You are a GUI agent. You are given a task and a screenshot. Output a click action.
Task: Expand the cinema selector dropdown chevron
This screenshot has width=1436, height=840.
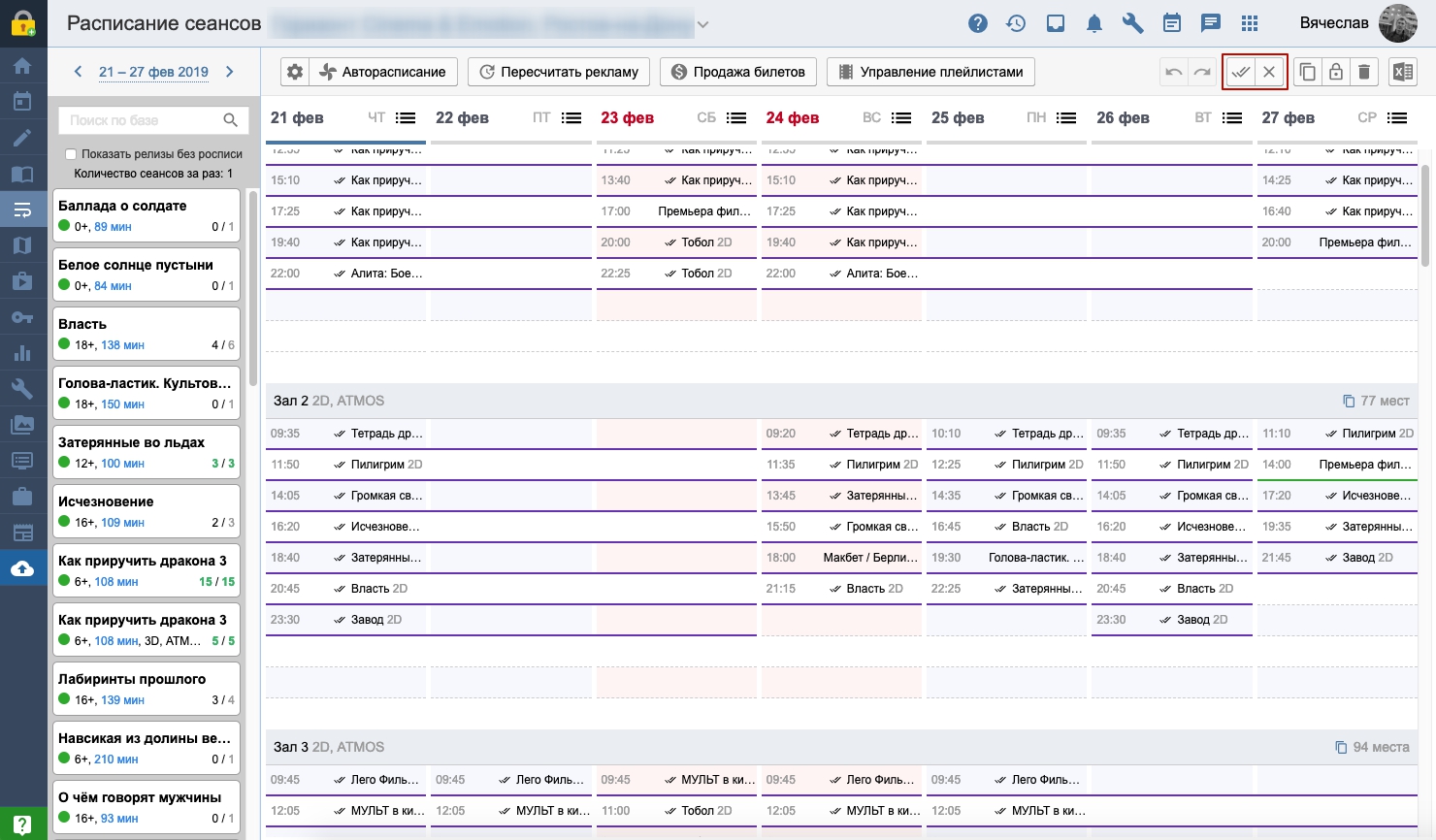pos(703,24)
